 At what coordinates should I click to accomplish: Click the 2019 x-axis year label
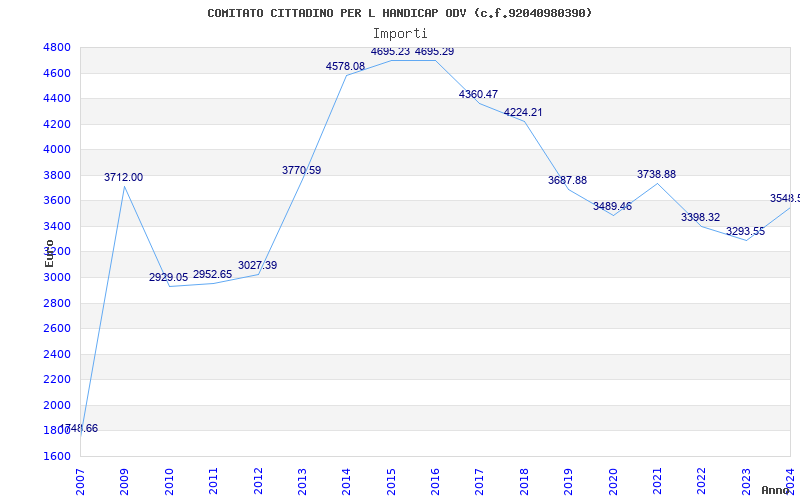(568, 482)
